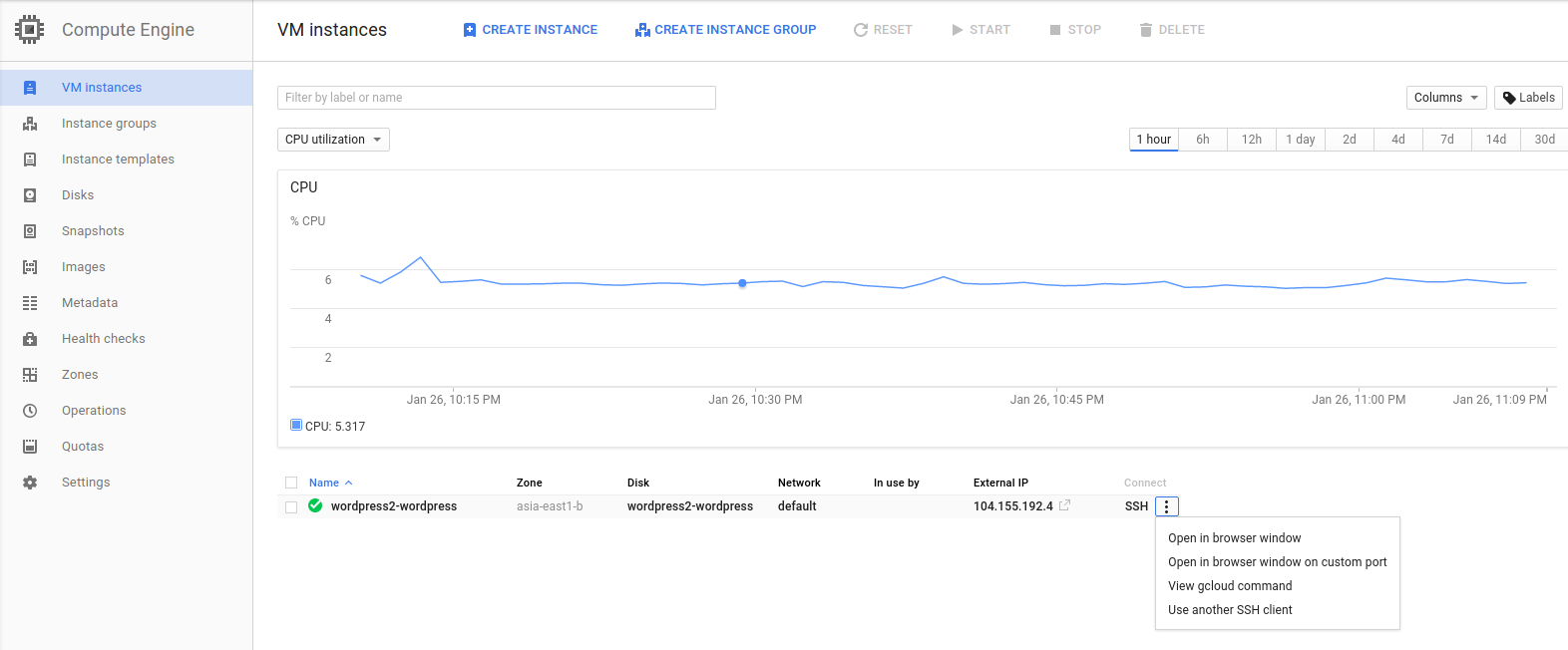Screen dimensions: 1568x650
Task: Click the Operations clock icon
Action: pyautogui.click(x=30, y=411)
